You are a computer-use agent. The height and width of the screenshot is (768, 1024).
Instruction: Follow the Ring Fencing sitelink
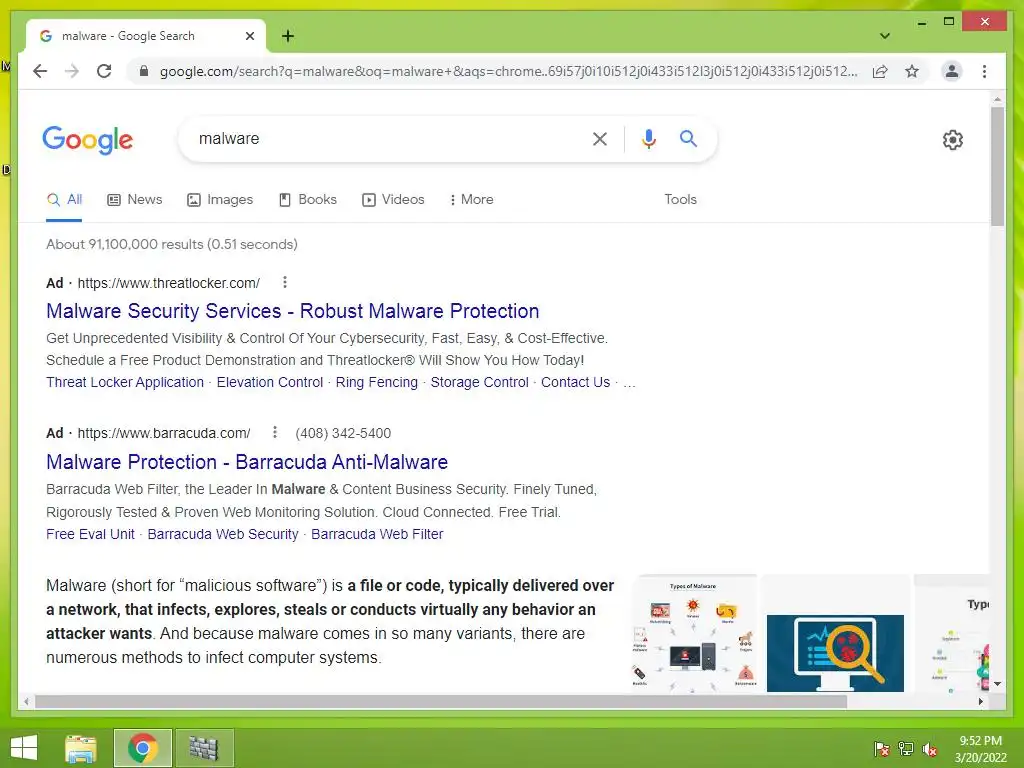point(377,382)
